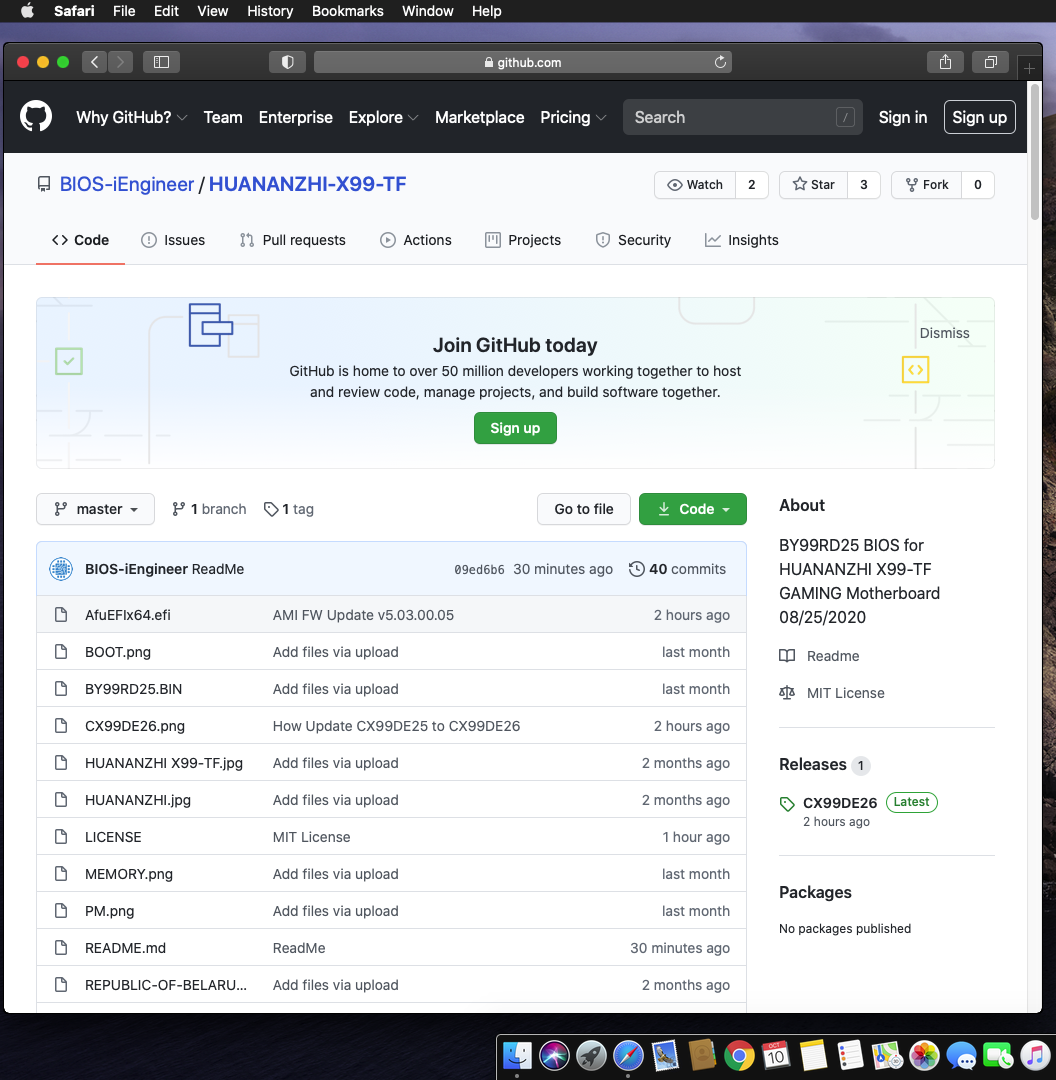This screenshot has width=1056, height=1080.
Task: Open the BIOS-iEngineer owner link
Action: tap(127, 184)
